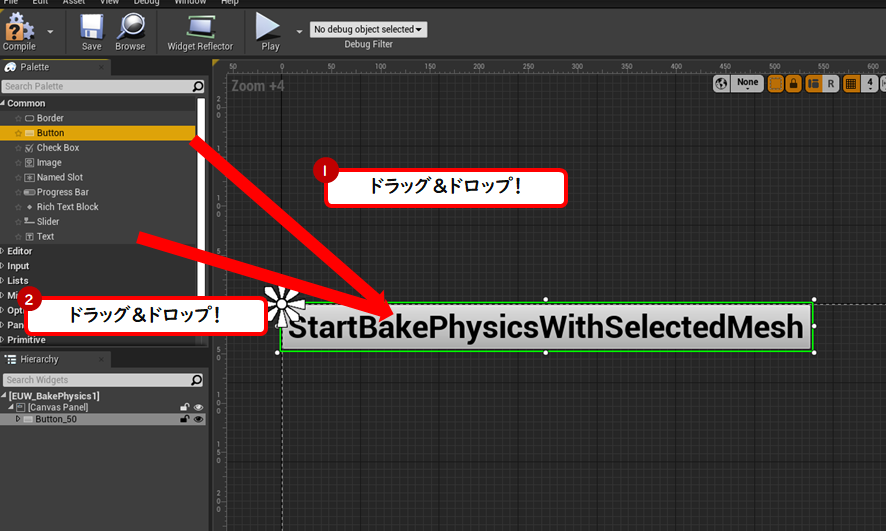Select Check Box in the palette
886x531 pixels.
point(58,147)
